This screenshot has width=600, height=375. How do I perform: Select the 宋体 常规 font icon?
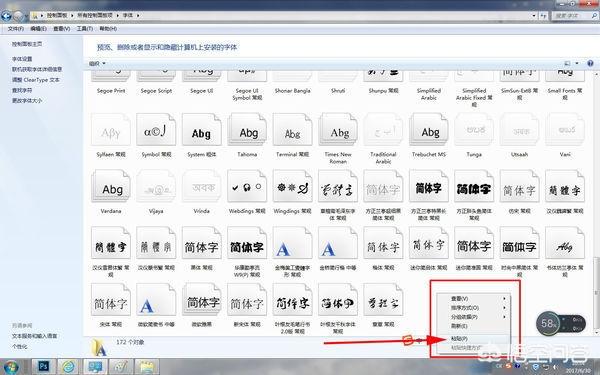pyautogui.click(x=111, y=300)
